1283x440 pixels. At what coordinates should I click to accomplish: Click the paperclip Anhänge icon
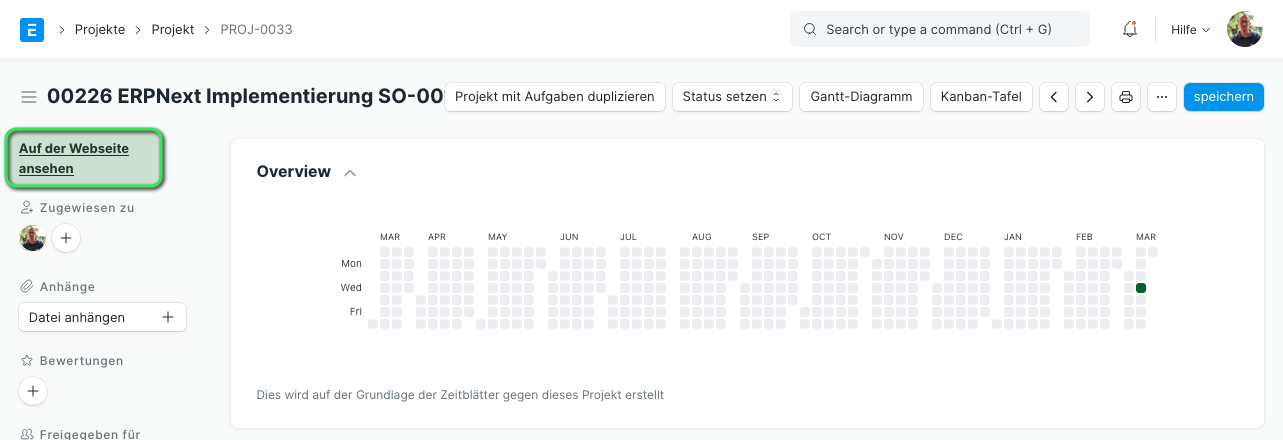coord(27,286)
